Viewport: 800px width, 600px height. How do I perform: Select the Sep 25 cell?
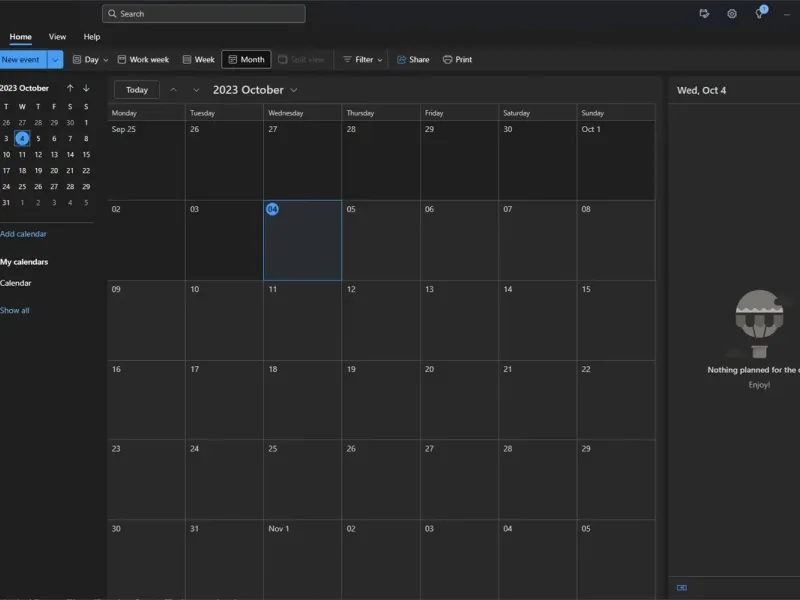(146, 160)
